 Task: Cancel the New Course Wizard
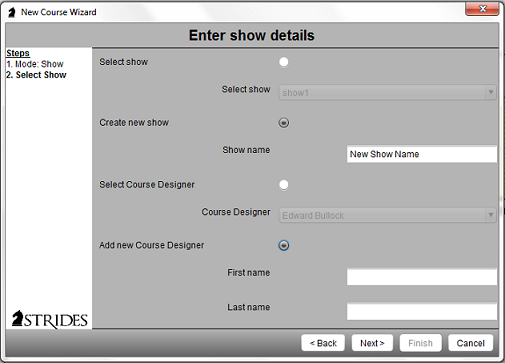(x=471, y=343)
